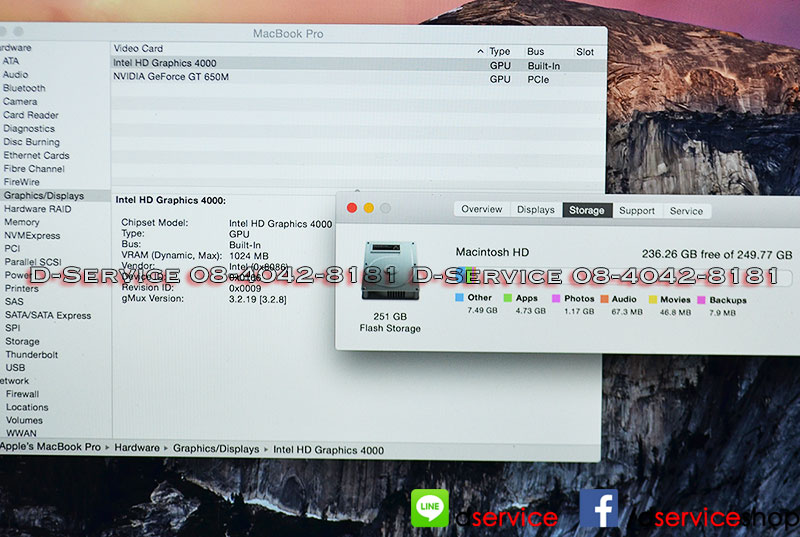This screenshot has width=800, height=537.
Task: Select FireWire in the sidebar
Action: [x=21, y=182]
